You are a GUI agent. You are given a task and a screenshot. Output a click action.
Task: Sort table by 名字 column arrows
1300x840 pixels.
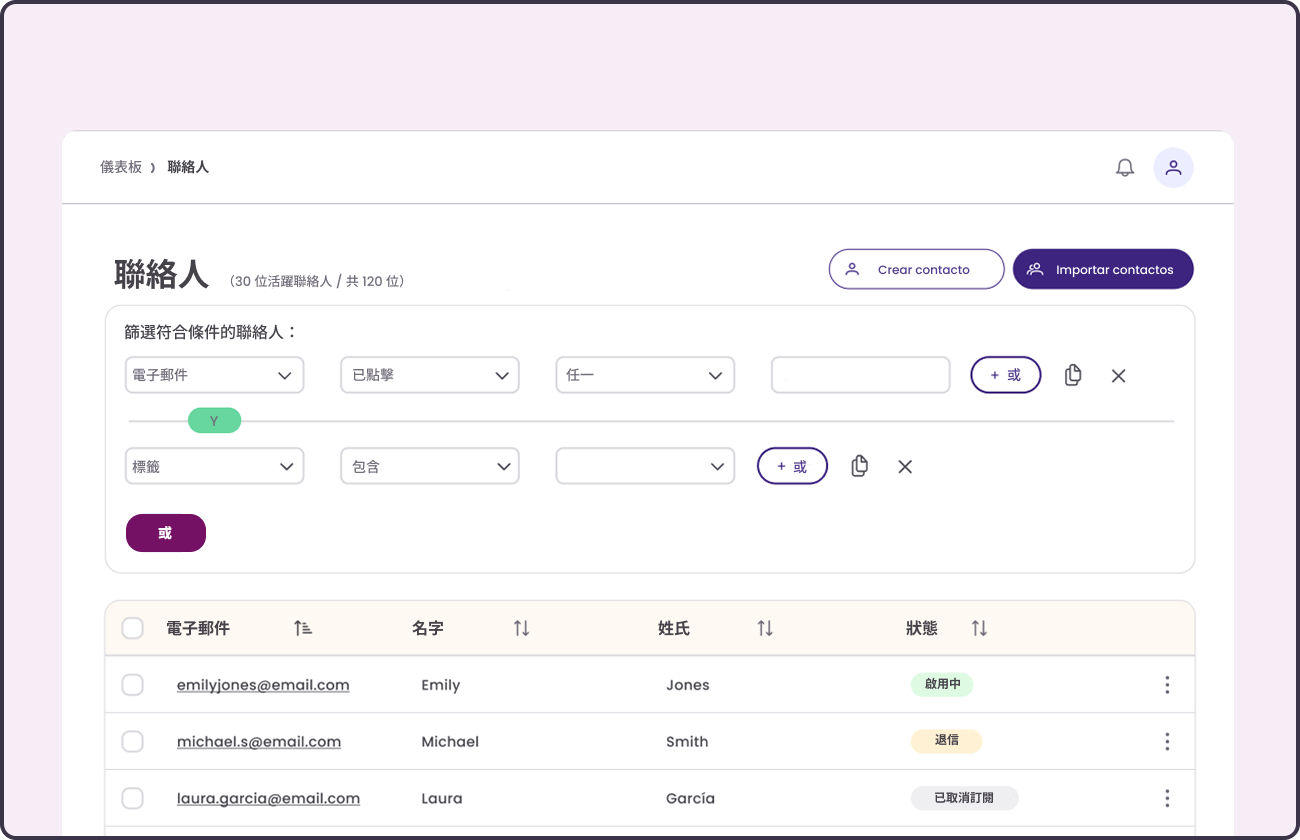pos(521,628)
